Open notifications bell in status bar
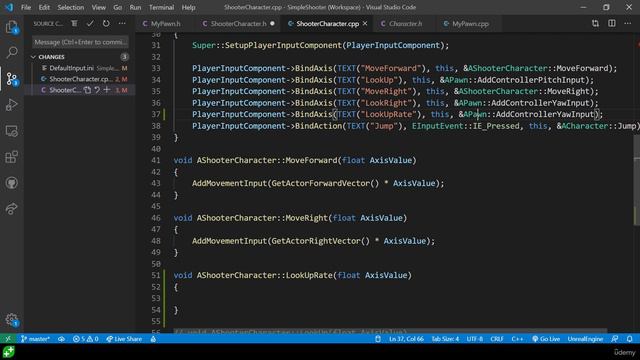The height and width of the screenshot is (360, 640). coord(630,339)
